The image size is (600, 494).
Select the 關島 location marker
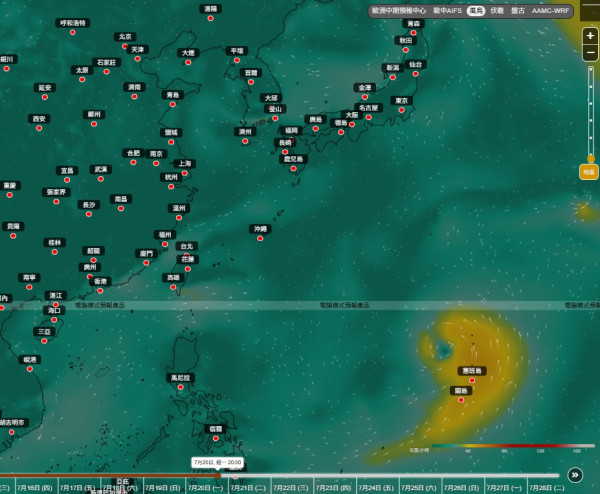(461, 400)
